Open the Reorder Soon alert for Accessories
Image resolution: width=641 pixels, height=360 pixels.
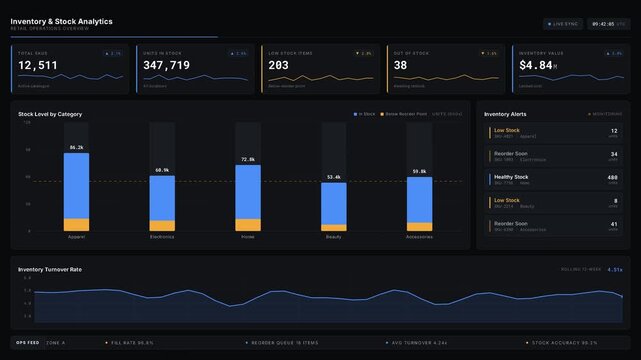(x=553, y=226)
